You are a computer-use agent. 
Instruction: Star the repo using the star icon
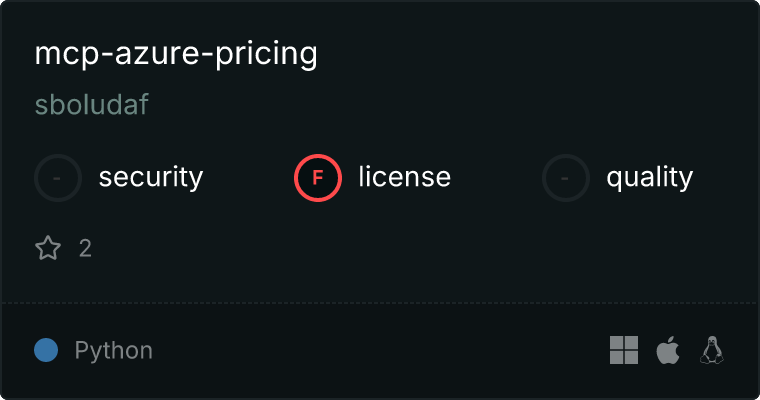pyautogui.click(x=48, y=248)
